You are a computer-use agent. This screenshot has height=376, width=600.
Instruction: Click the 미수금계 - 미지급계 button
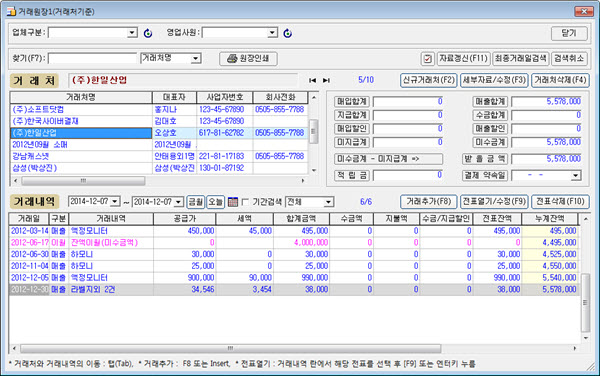pos(388,159)
